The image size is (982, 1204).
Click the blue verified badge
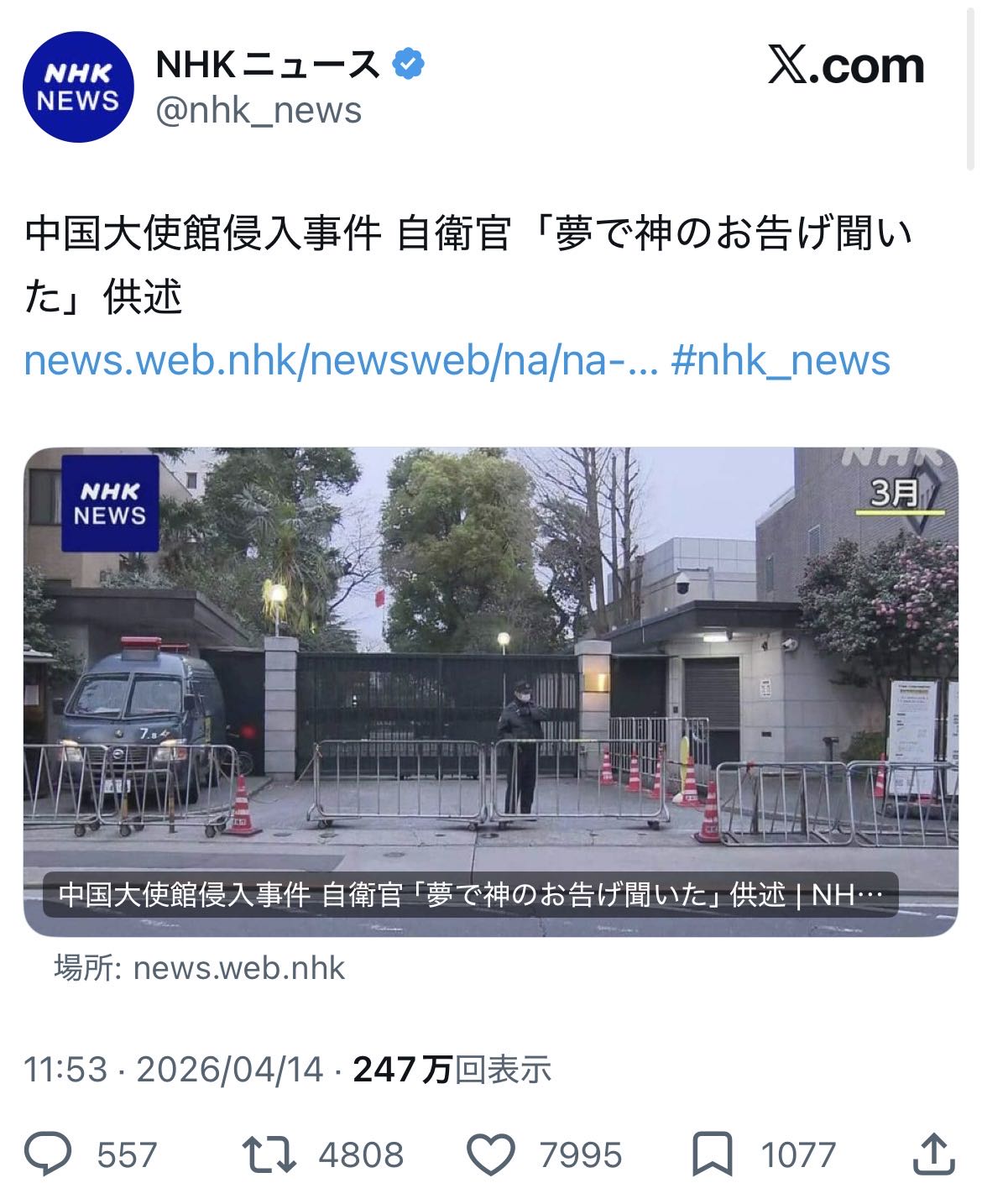[408, 64]
